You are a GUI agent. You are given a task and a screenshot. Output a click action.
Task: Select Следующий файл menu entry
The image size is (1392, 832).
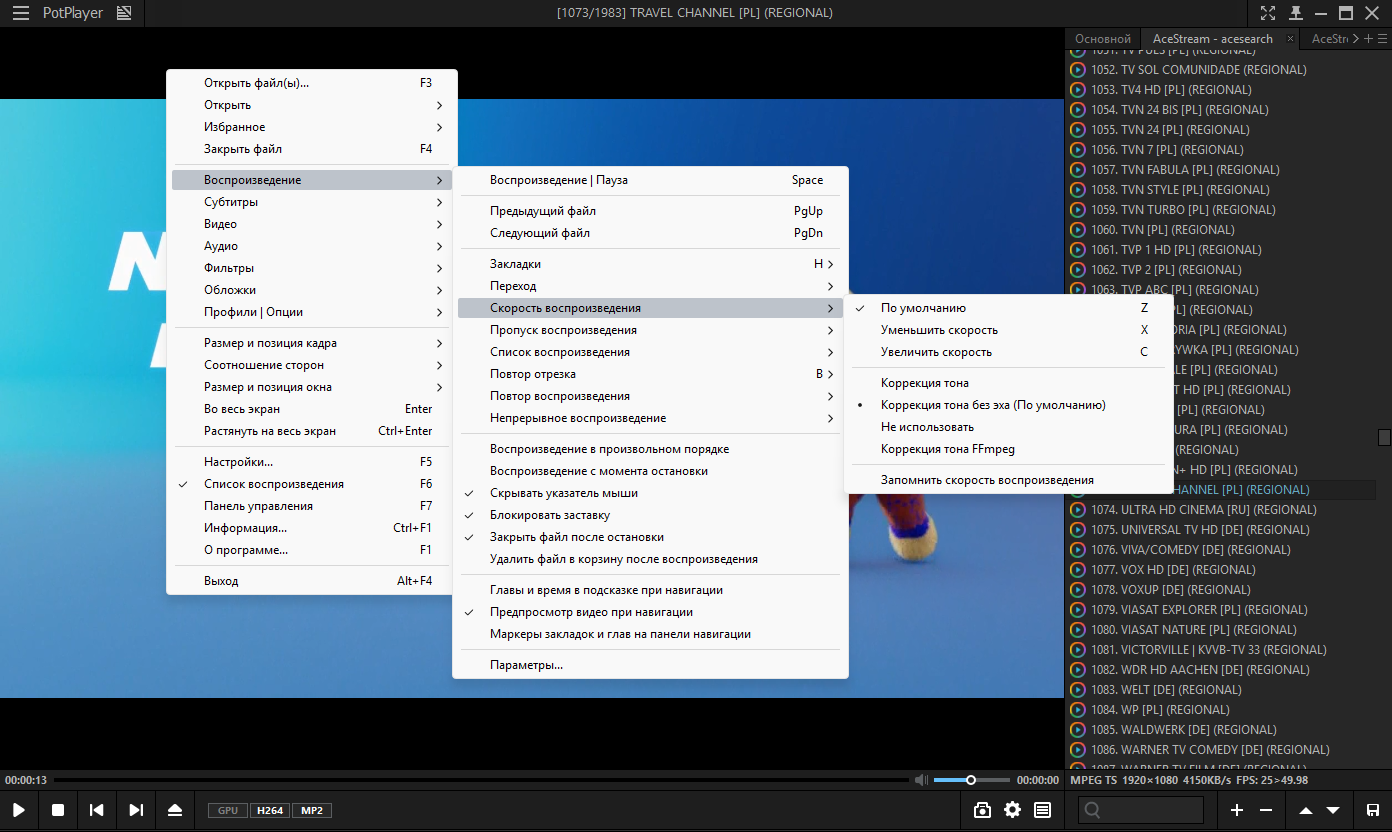[x=650, y=233]
